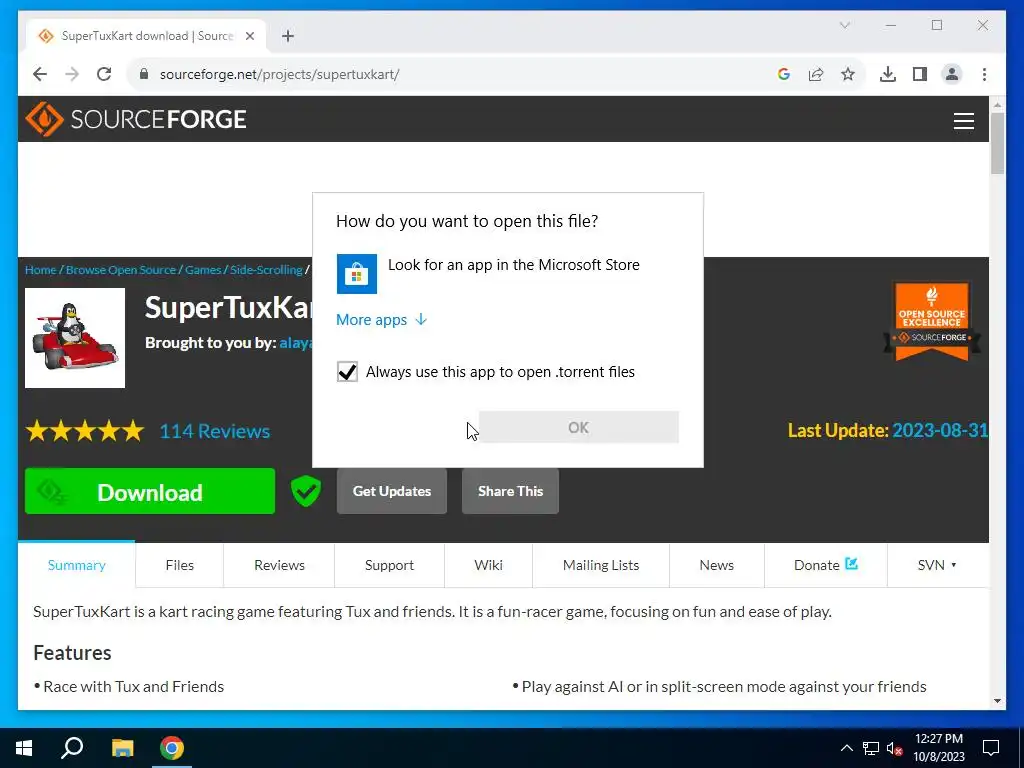The height and width of the screenshot is (768, 1024).
Task: Open Chrome downloads icon
Action: click(x=888, y=74)
